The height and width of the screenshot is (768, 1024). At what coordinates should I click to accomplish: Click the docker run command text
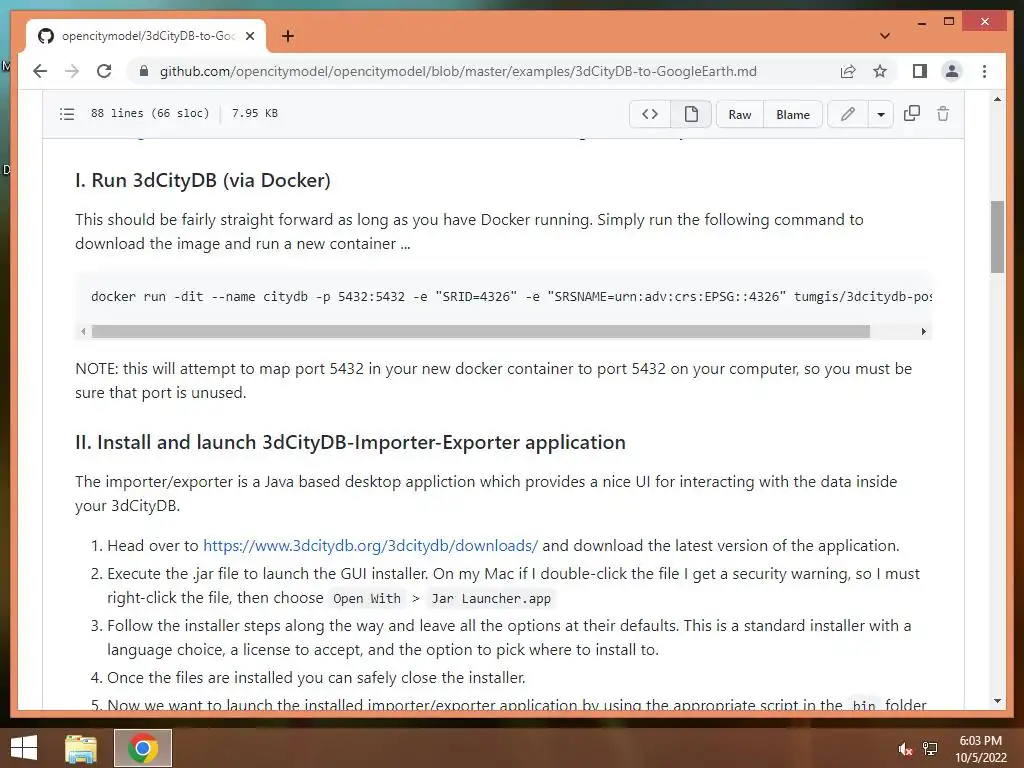pyautogui.click(x=511, y=296)
